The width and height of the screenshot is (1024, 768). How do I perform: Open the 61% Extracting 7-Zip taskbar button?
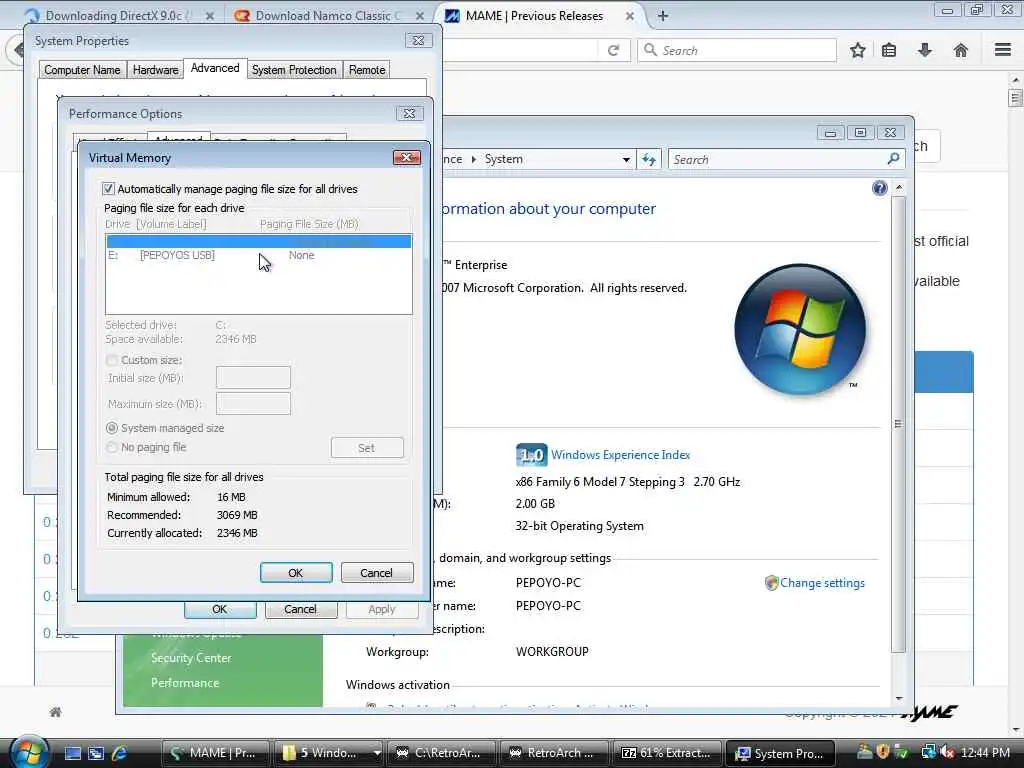(x=667, y=753)
